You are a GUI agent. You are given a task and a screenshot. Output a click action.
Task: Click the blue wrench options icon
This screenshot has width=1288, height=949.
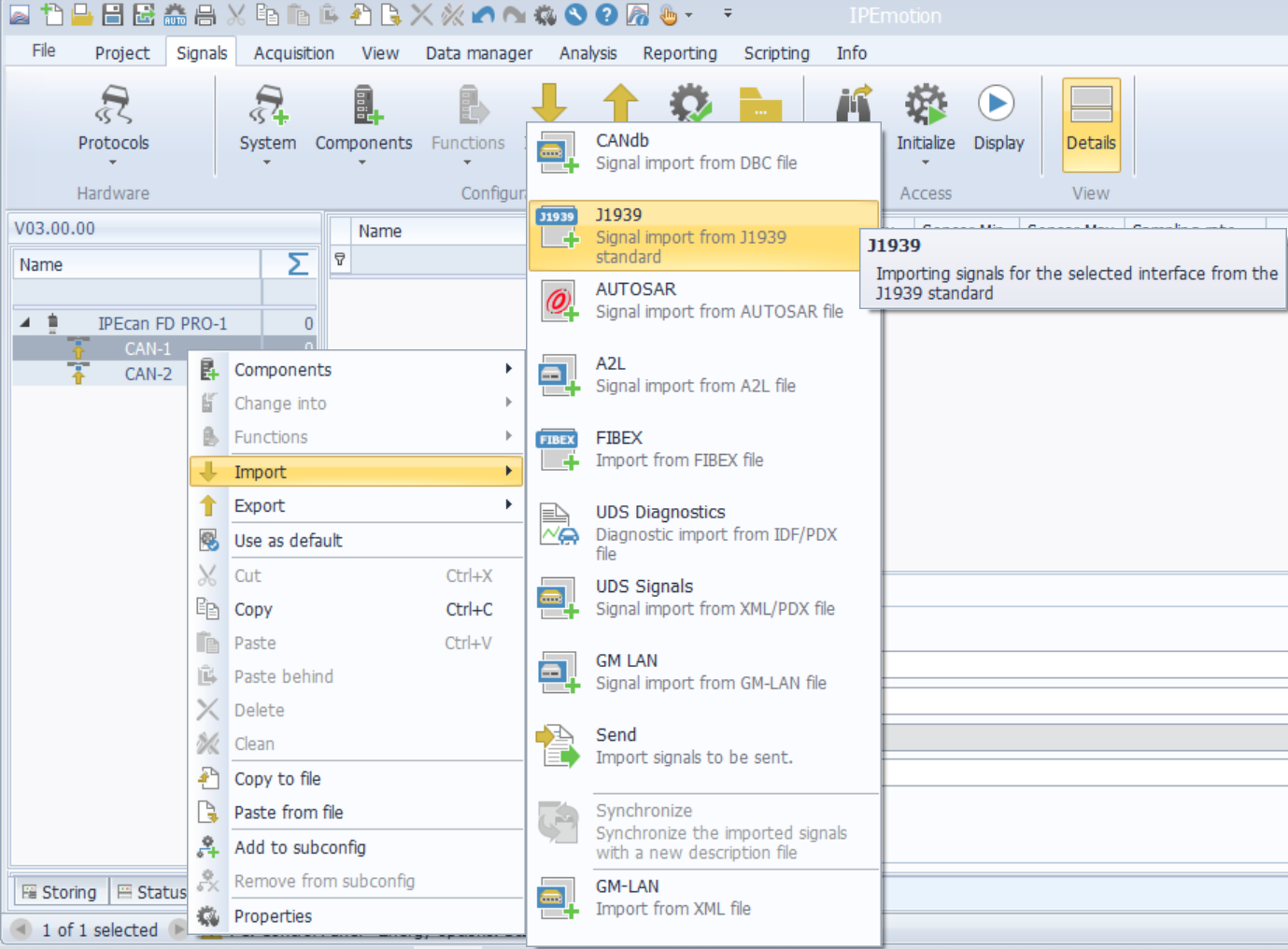pos(575,15)
